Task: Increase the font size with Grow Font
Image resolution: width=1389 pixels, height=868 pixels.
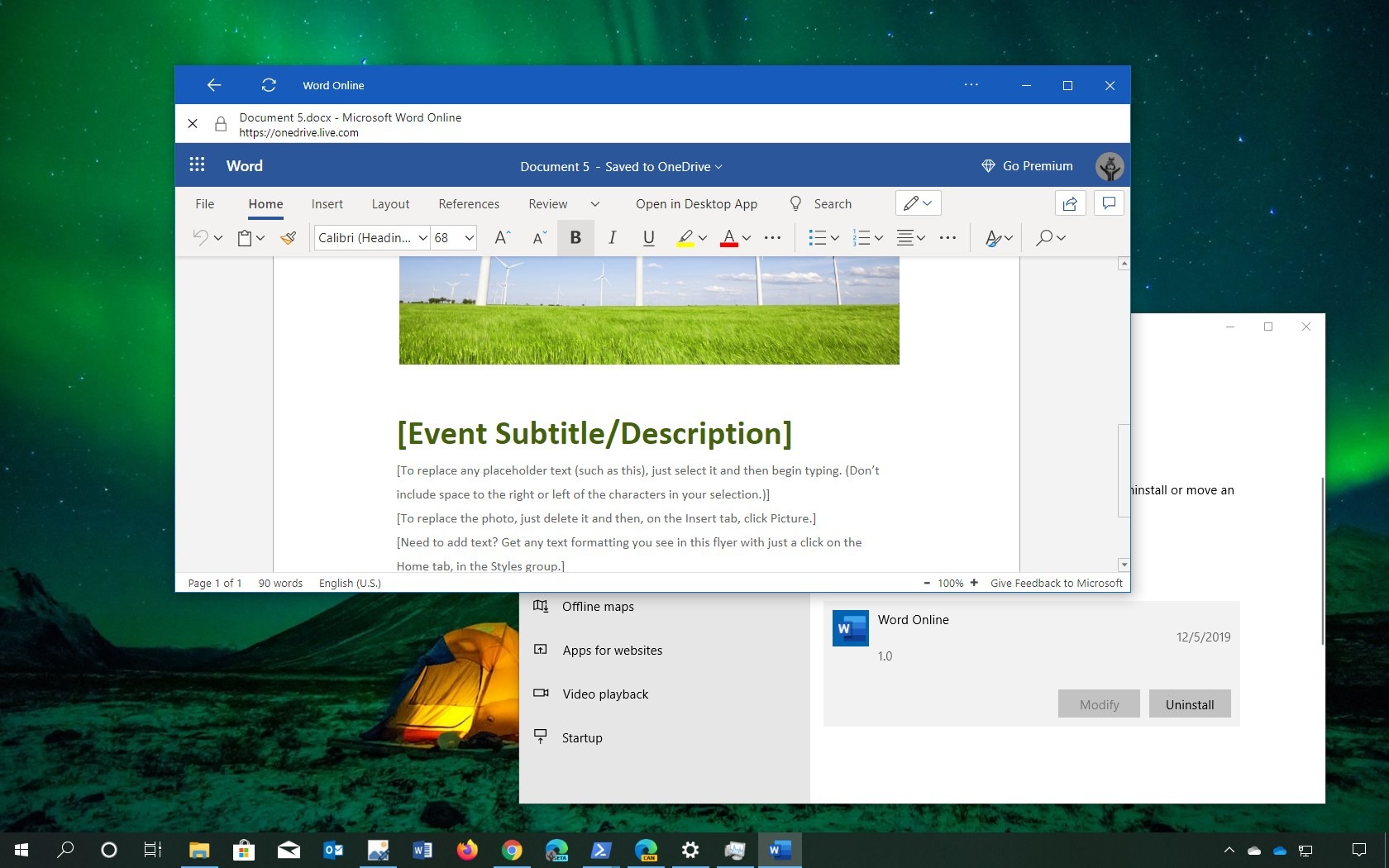Action: click(501, 238)
